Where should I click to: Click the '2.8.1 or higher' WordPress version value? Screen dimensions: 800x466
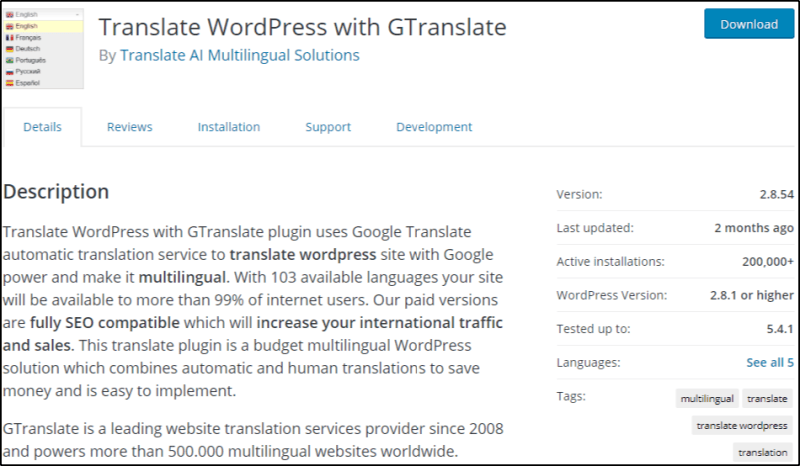click(752, 295)
